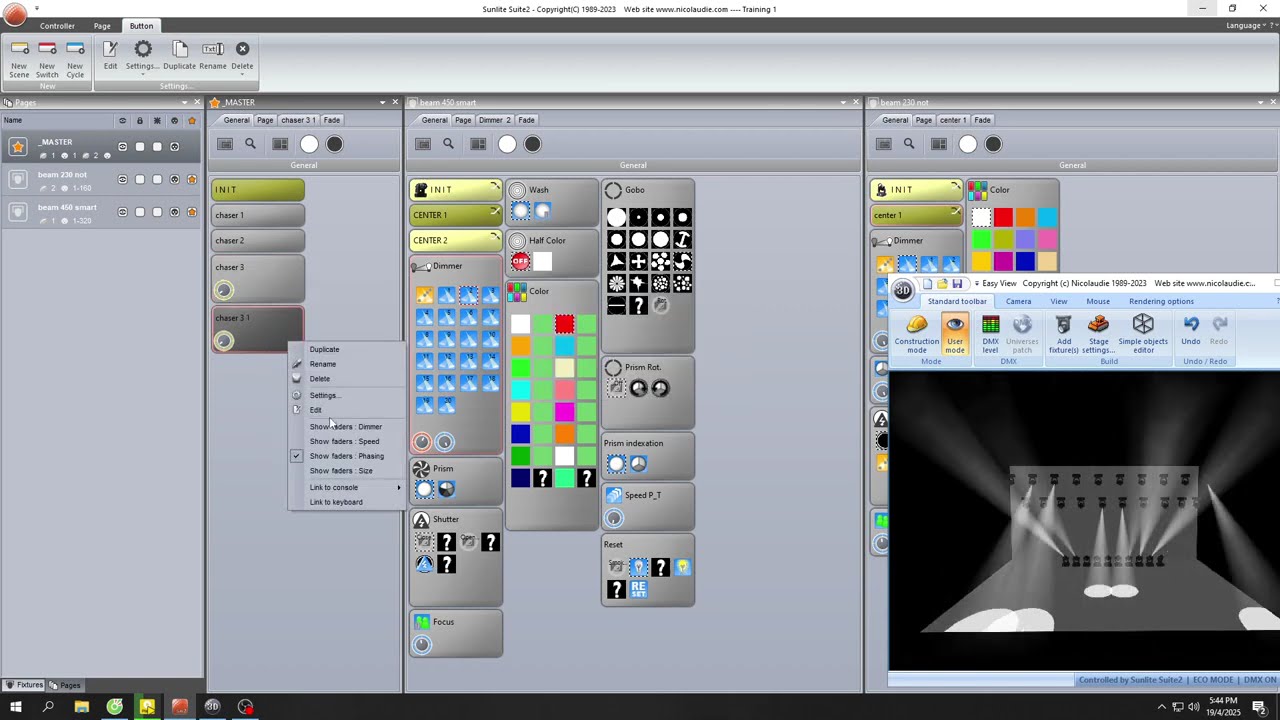The image size is (1280, 720).
Task: Toggle the lock checkbox for beam 450 smart
Action: [139, 212]
